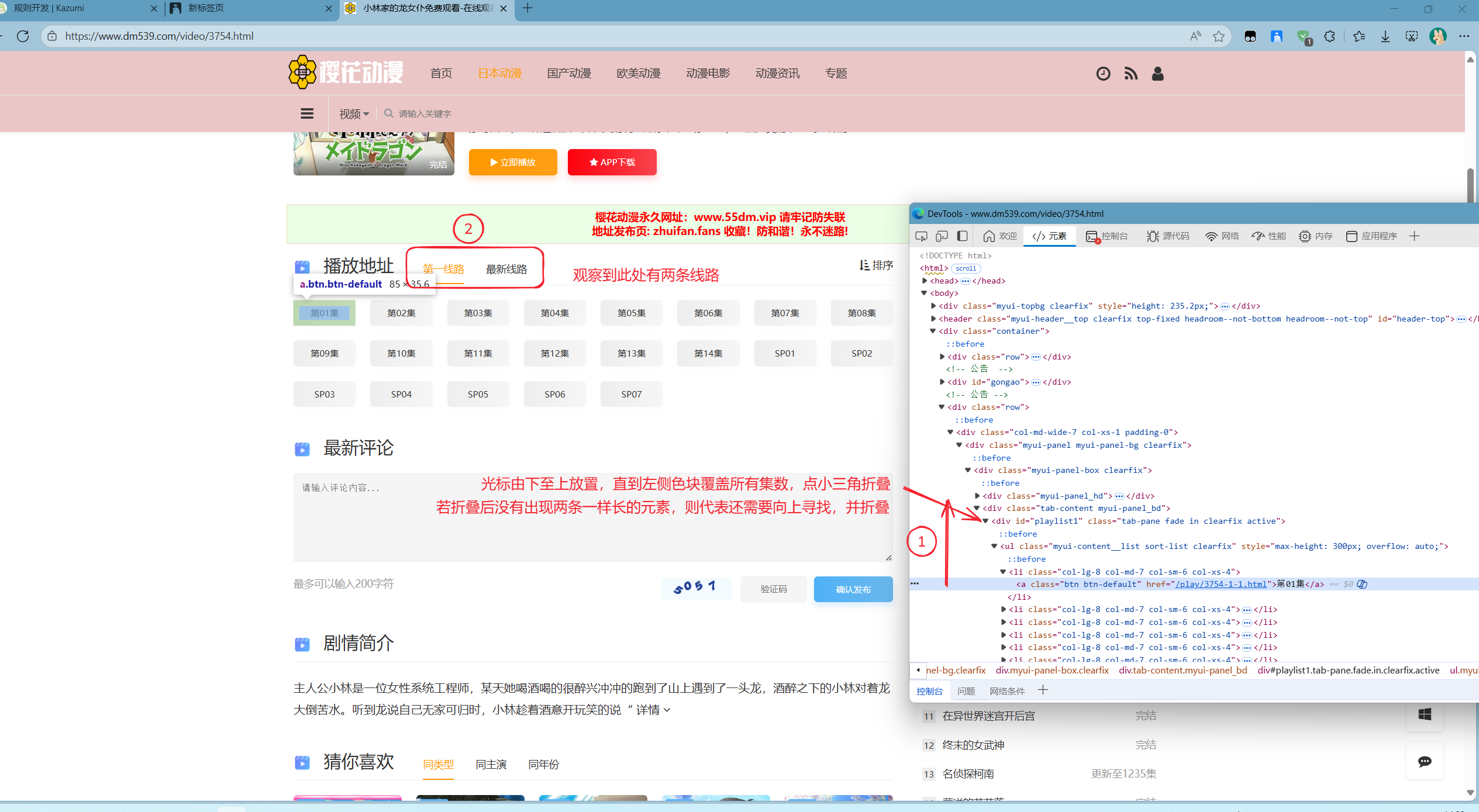Add page to favorites star icon
The width and height of the screenshot is (1479, 812).
pyautogui.click(x=1219, y=36)
